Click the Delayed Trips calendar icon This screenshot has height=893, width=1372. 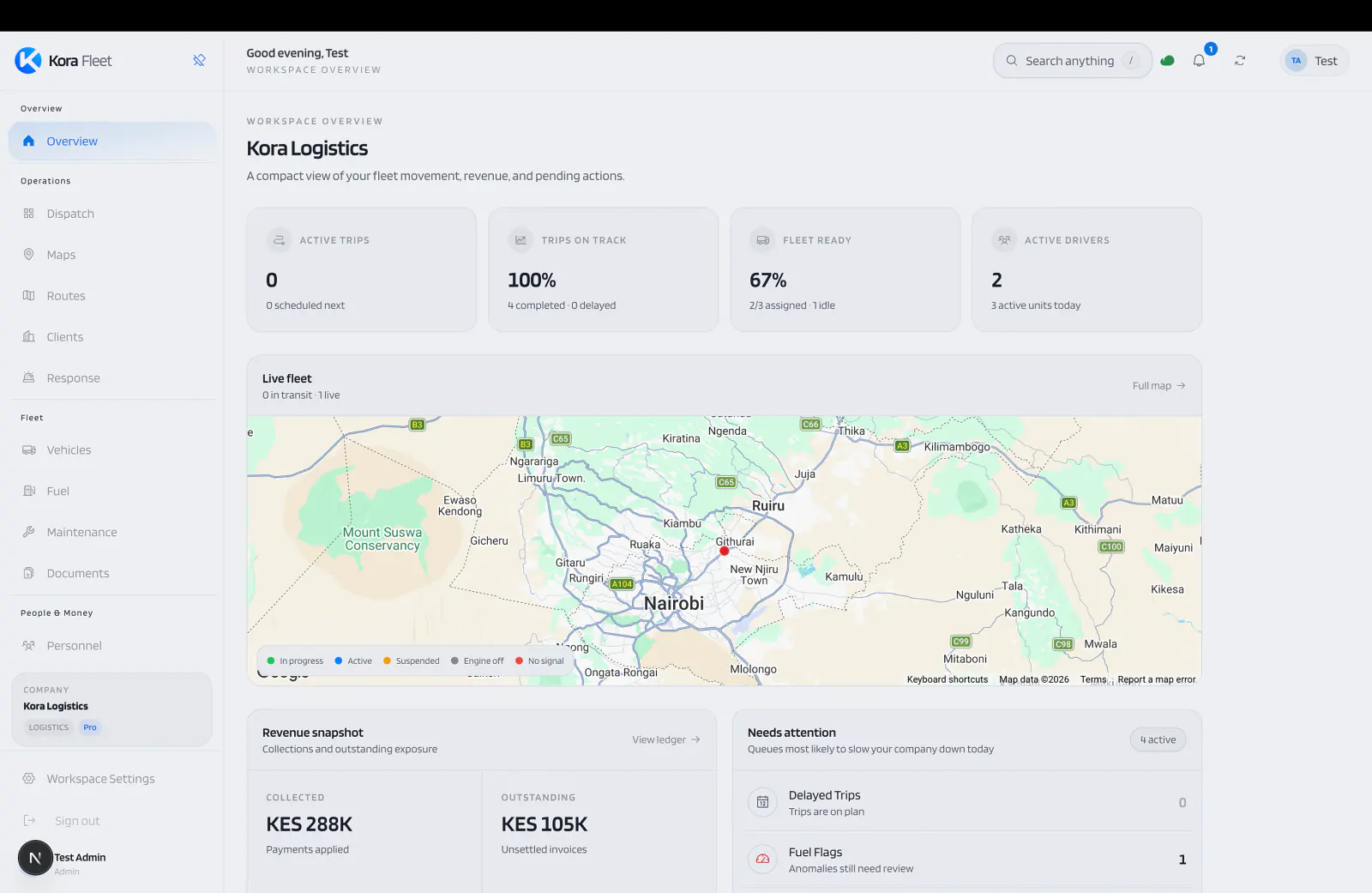pos(762,803)
